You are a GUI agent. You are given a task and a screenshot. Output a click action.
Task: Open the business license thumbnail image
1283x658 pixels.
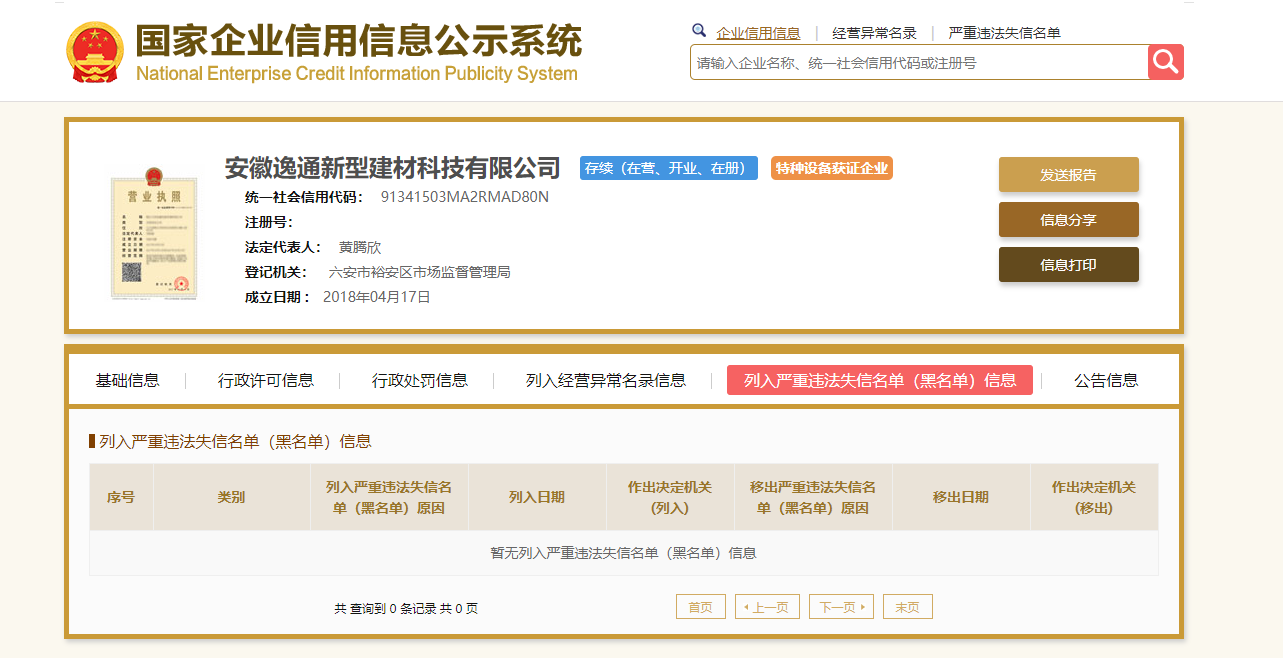[154, 234]
